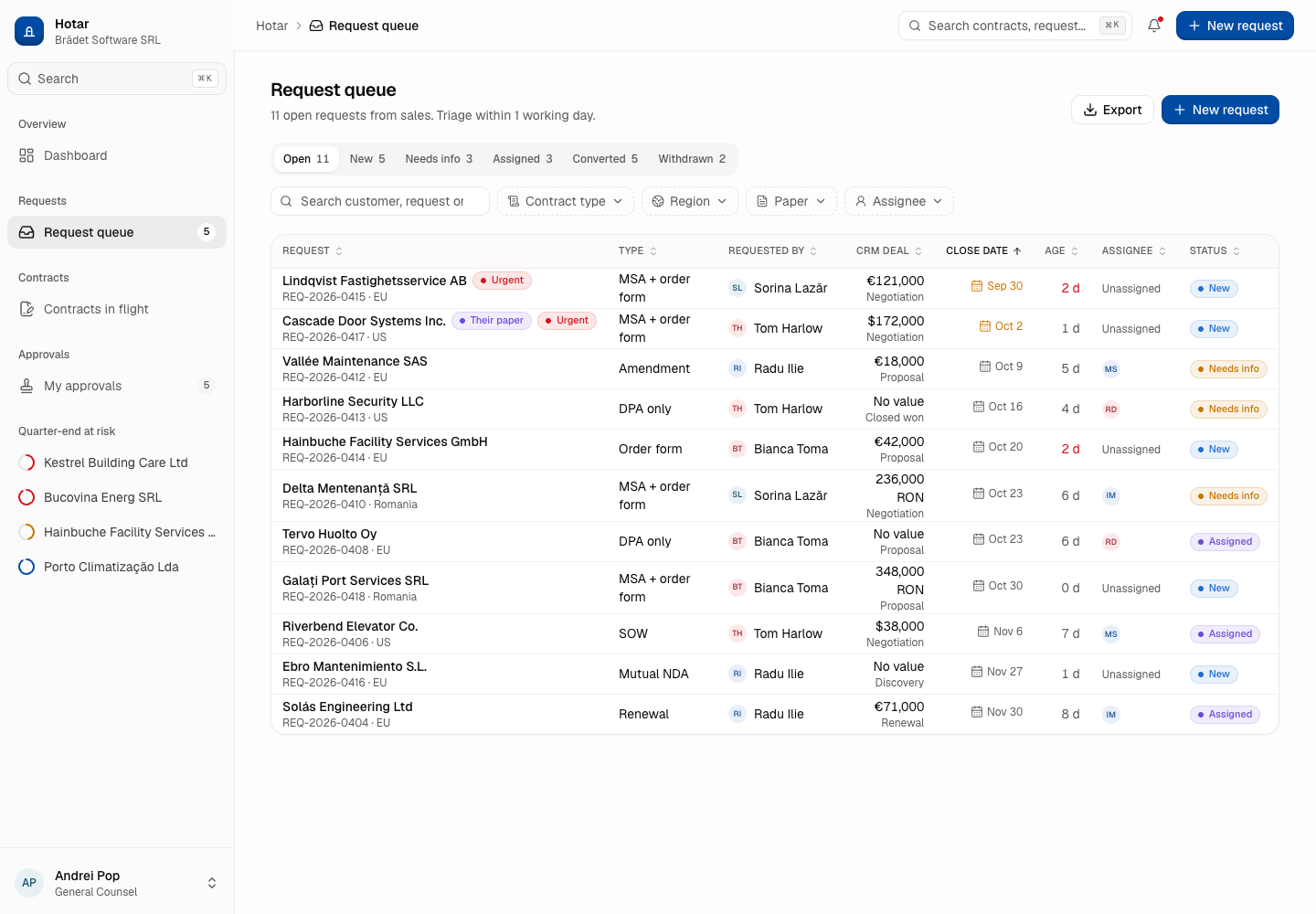The height and width of the screenshot is (914, 1316).
Task: Click the AP user avatar
Action: point(29,883)
